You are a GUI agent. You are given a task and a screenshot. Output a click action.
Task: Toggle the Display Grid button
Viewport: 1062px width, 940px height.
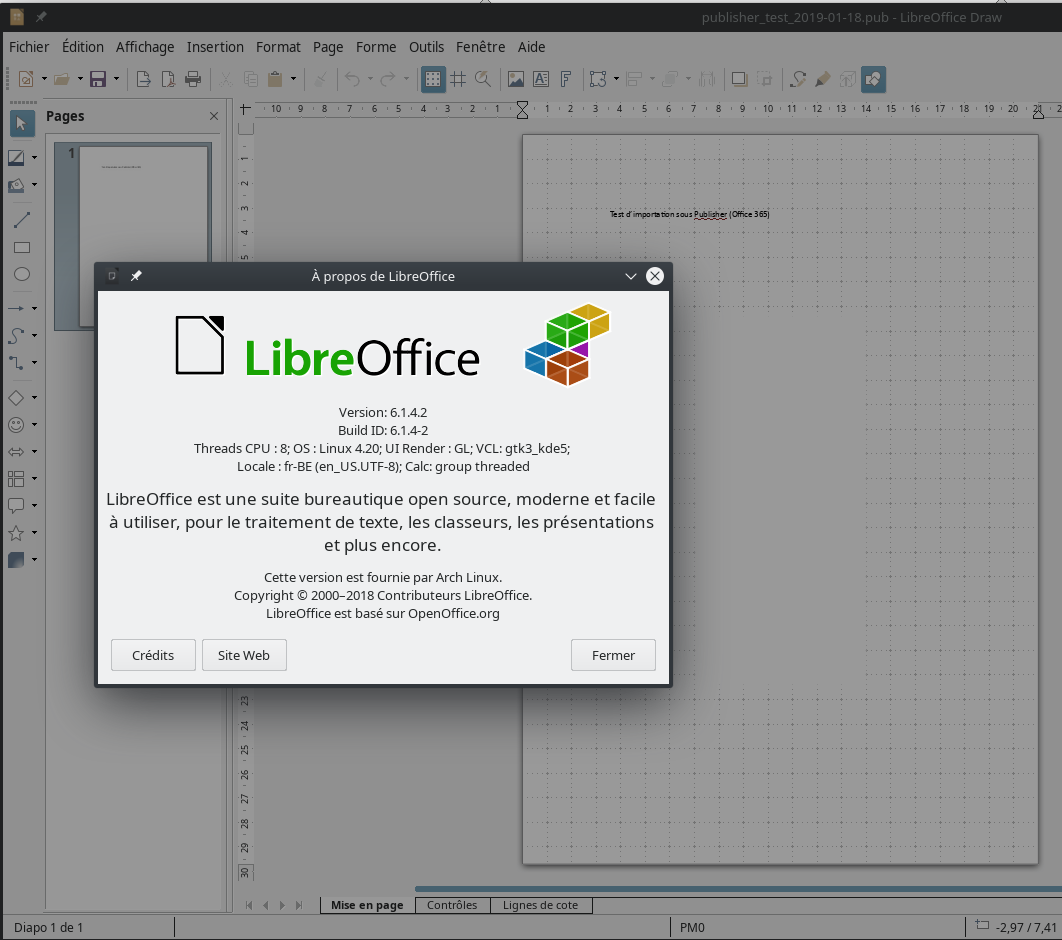pos(433,79)
